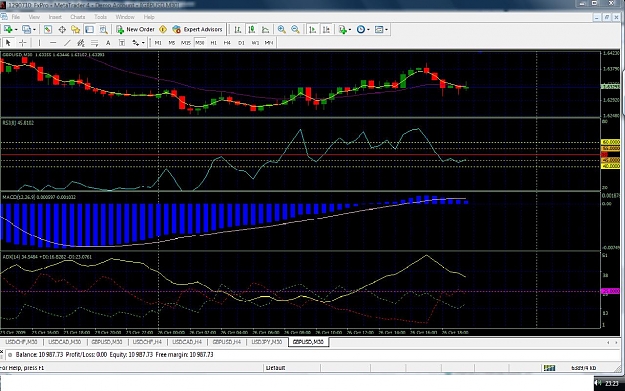
Task: Toggle chart Auto Scroll
Action: coord(312,29)
